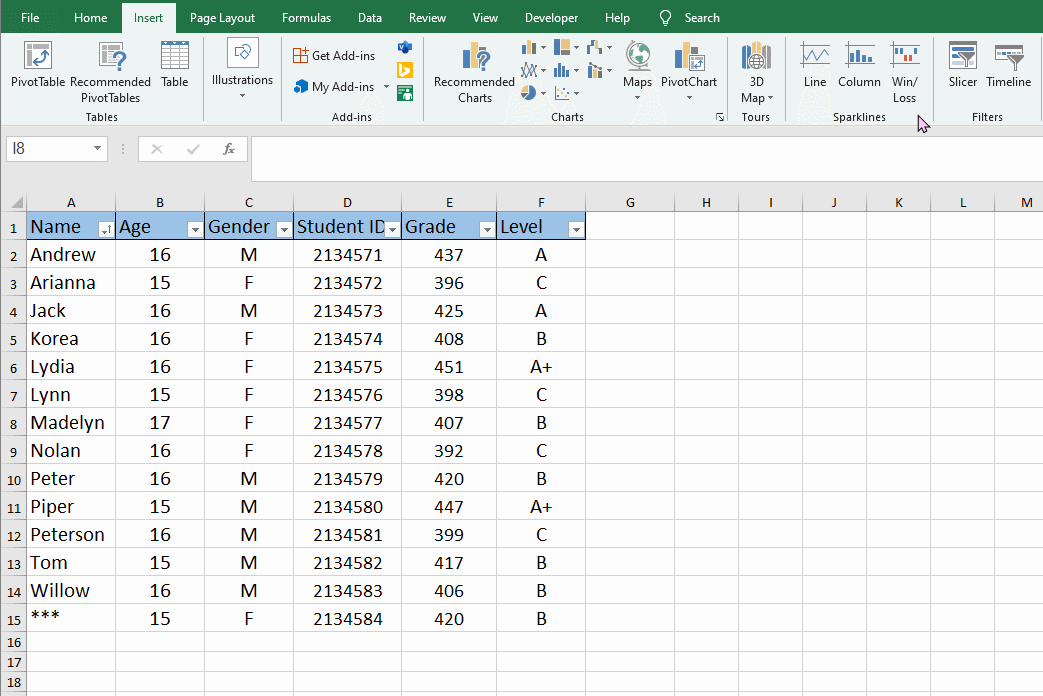Insert a hierarchy treemap chart
Screen dimensions: 1043x696
[x=566, y=47]
